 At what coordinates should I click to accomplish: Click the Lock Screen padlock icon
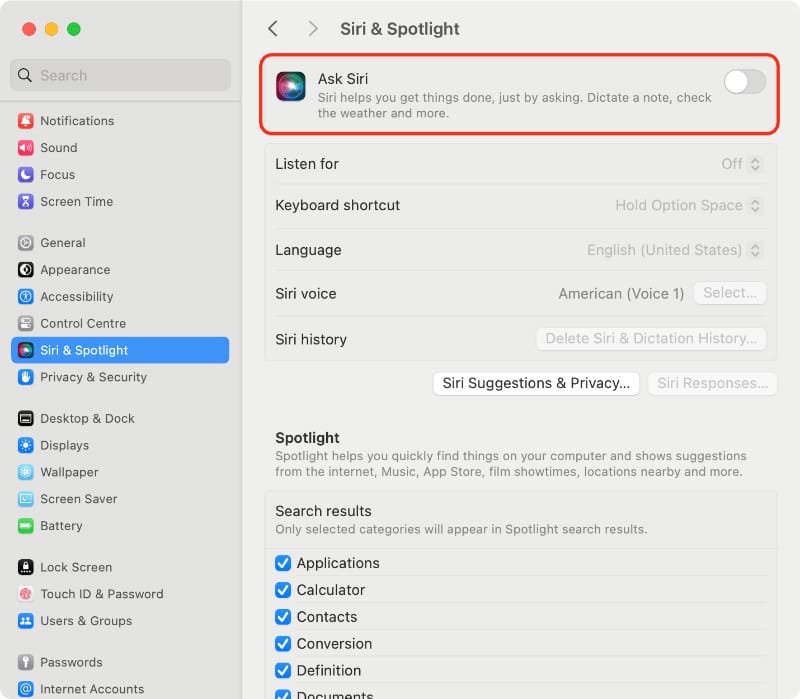pyautogui.click(x=26, y=567)
